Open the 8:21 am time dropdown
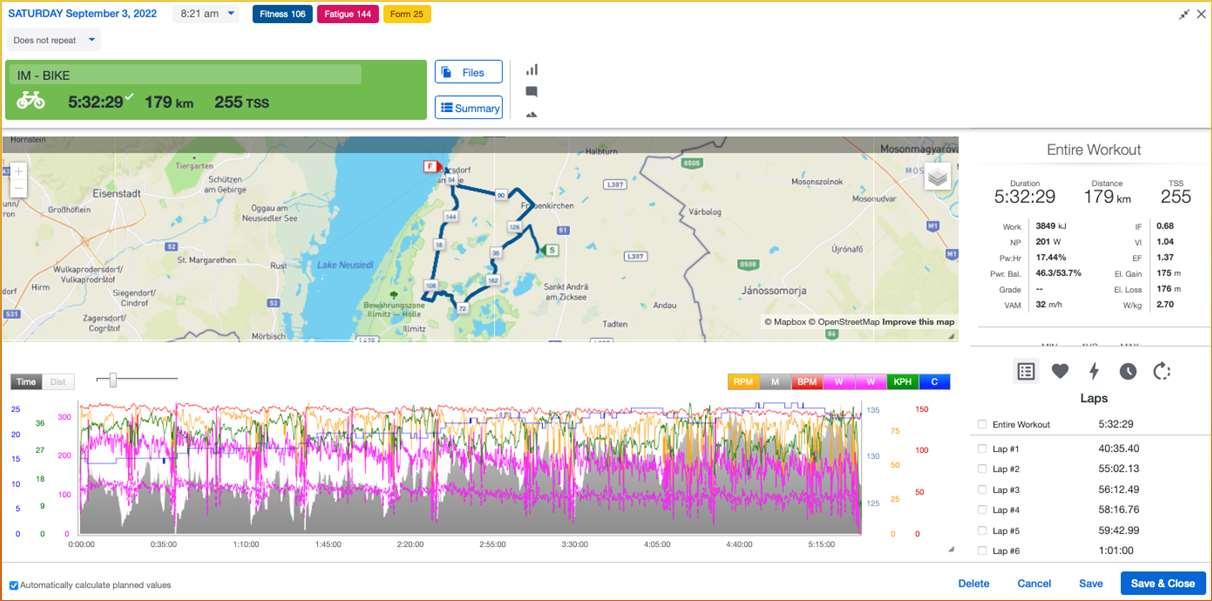This screenshot has height=601, width=1212. tap(205, 14)
